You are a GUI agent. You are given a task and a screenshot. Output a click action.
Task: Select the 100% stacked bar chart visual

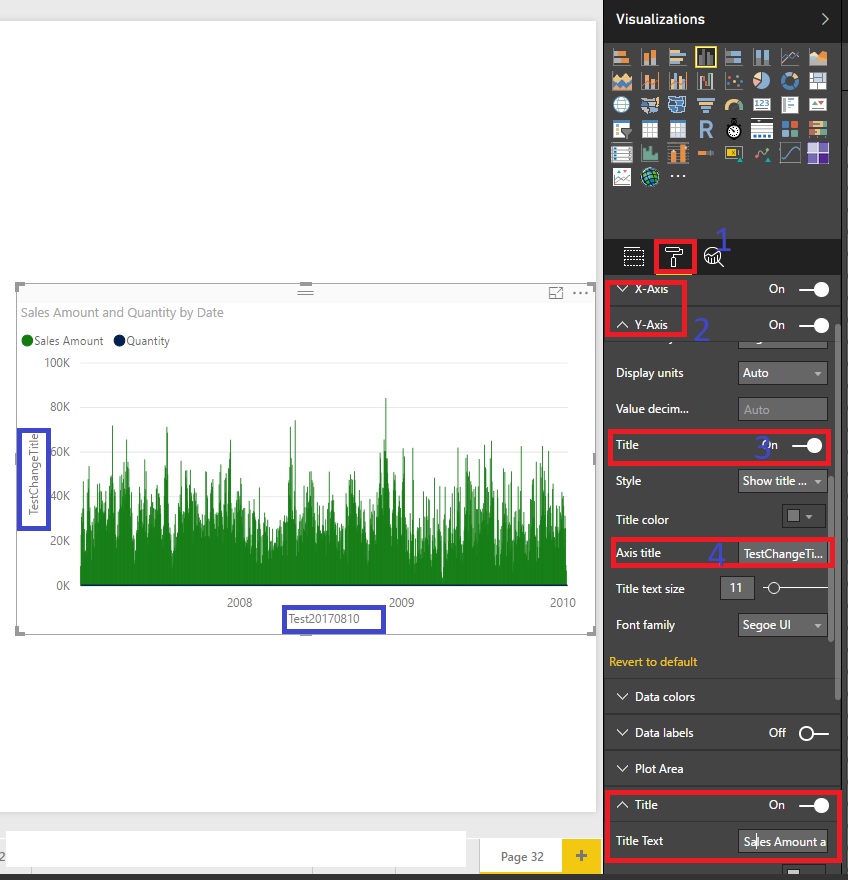click(733, 57)
